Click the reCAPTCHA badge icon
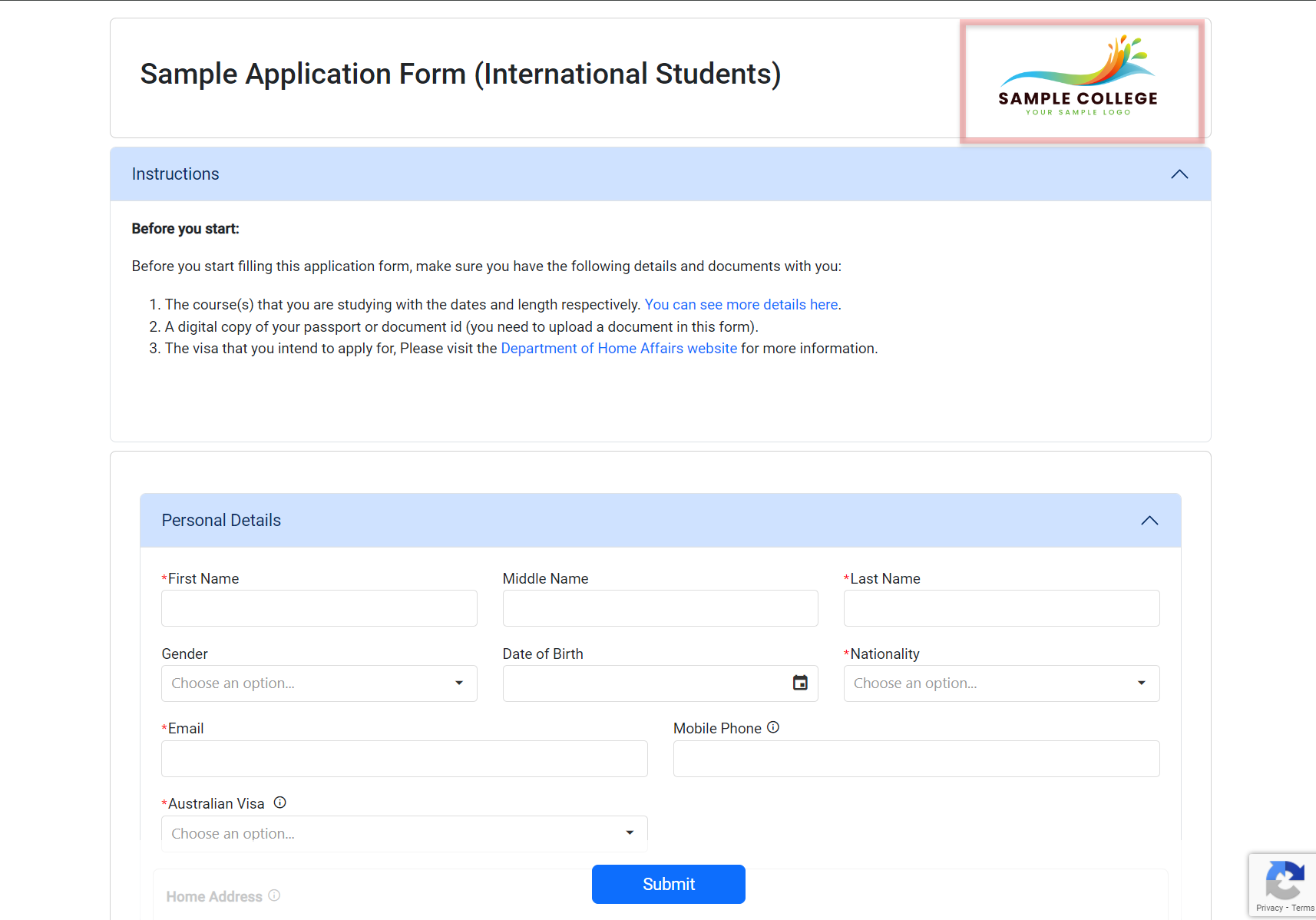Viewport: 1316px width, 920px height. [1284, 880]
